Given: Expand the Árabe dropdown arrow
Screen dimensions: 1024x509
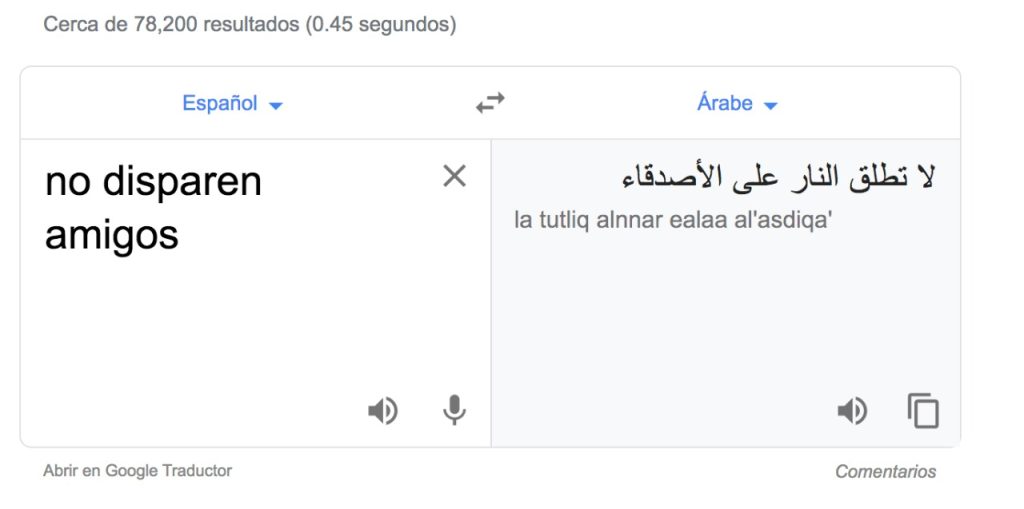Looking at the screenshot, I should (x=770, y=105).
